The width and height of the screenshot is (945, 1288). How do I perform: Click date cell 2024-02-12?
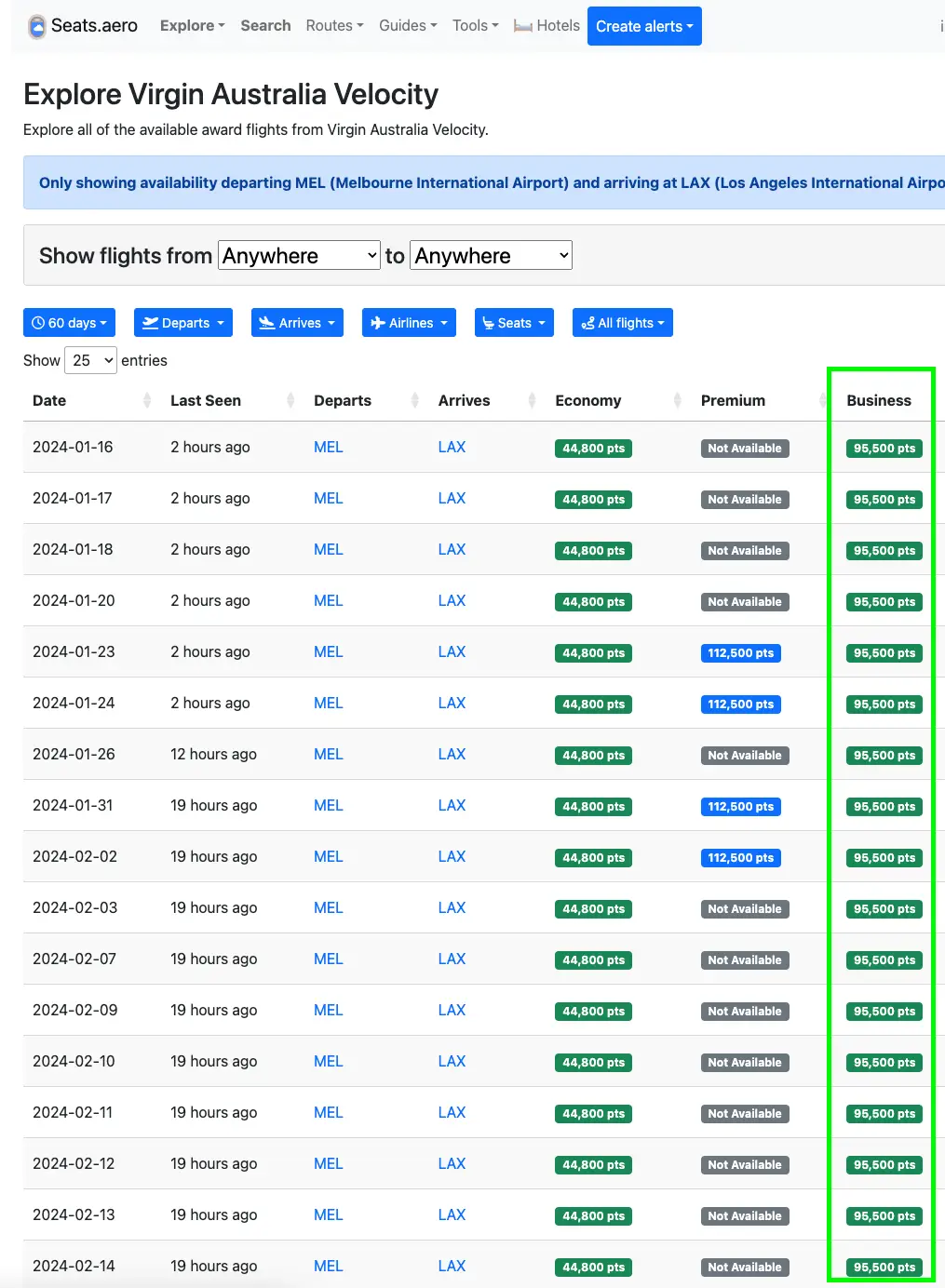tap(74, 1163)
